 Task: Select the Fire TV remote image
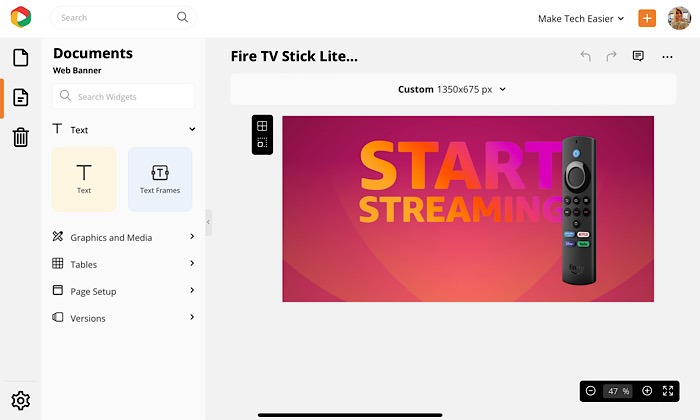(579, 210)
